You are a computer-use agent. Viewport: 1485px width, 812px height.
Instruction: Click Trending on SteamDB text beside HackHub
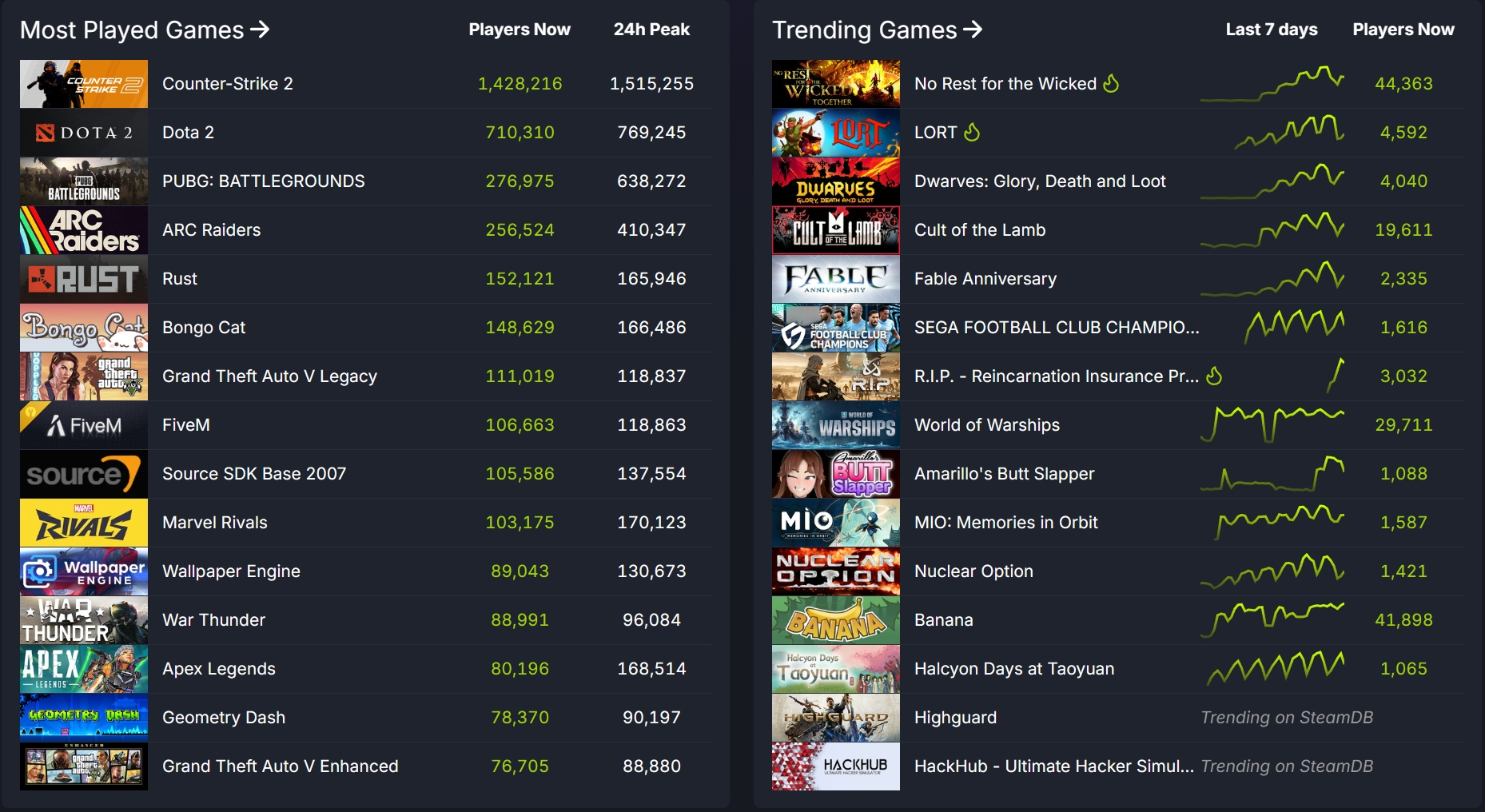pyautogui.click(x=1287, y=766)
